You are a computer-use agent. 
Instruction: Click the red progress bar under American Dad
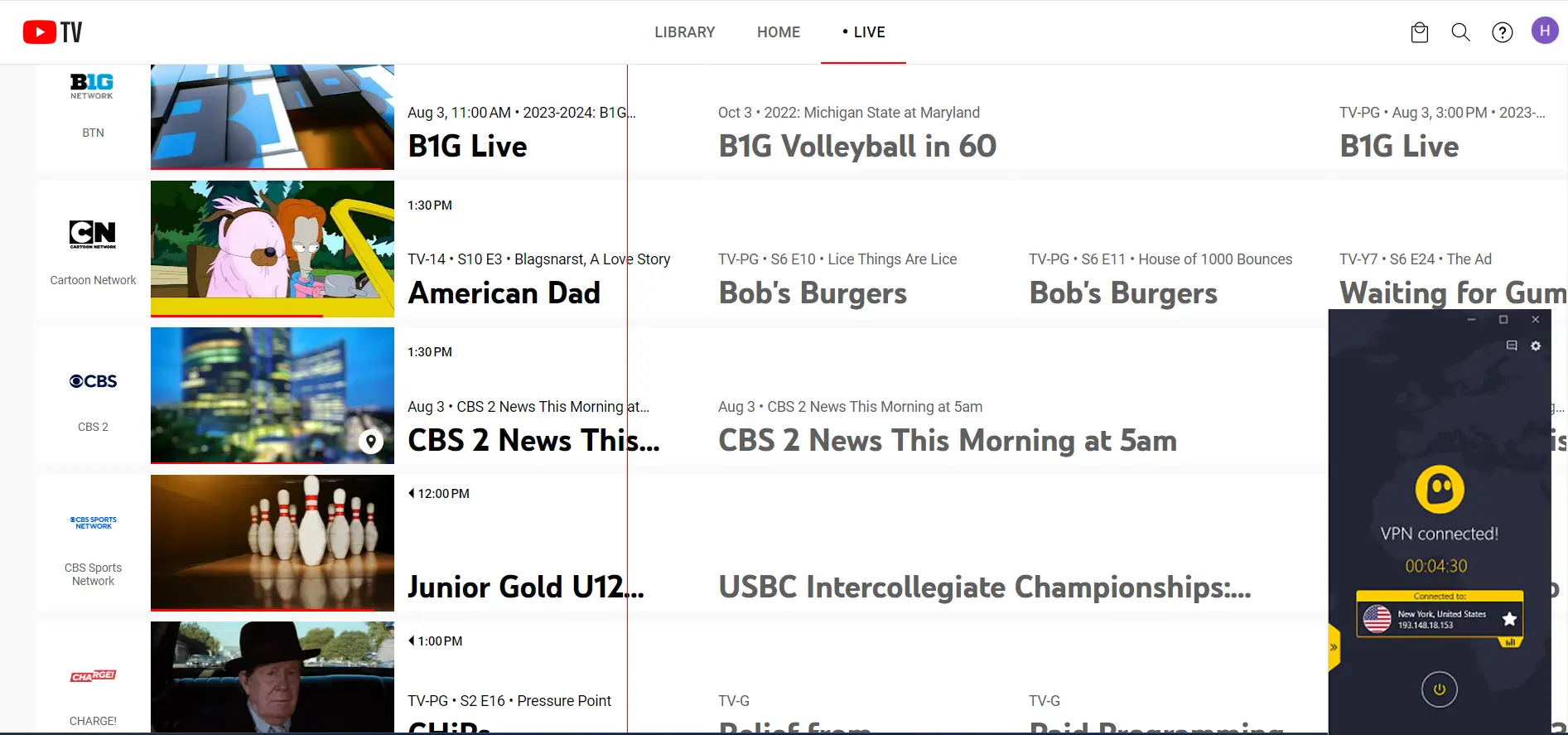point(236,315)
